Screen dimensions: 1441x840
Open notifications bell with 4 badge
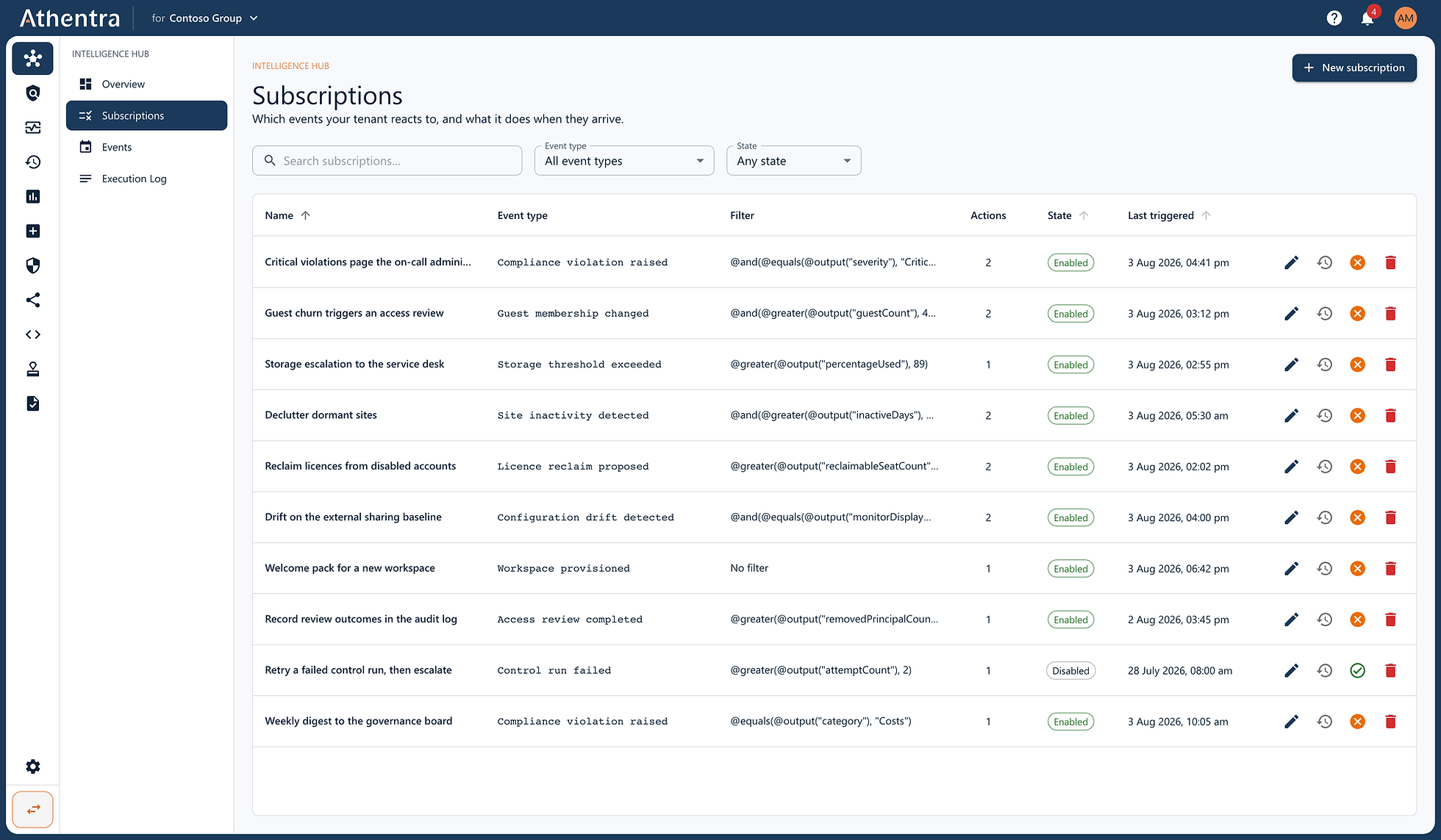coord(1367,18)
